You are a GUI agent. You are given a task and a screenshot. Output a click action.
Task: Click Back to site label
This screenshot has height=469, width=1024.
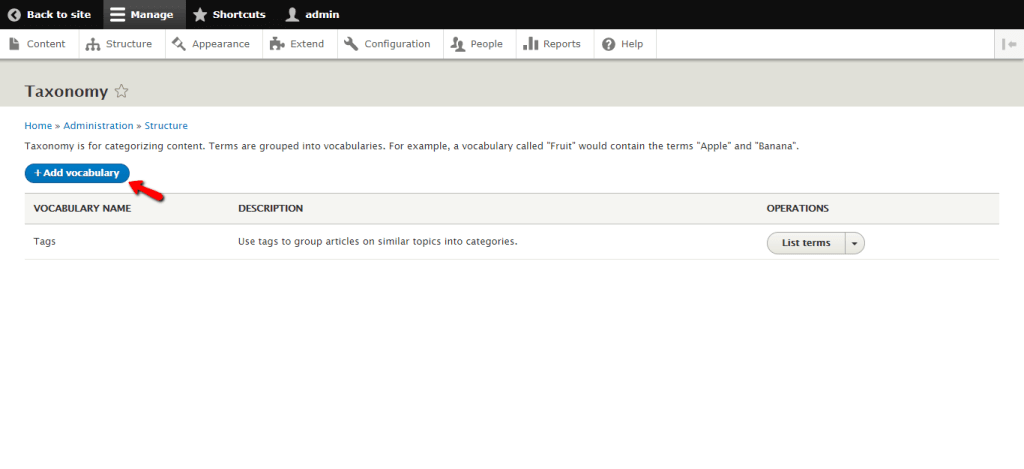pos(59,14)
